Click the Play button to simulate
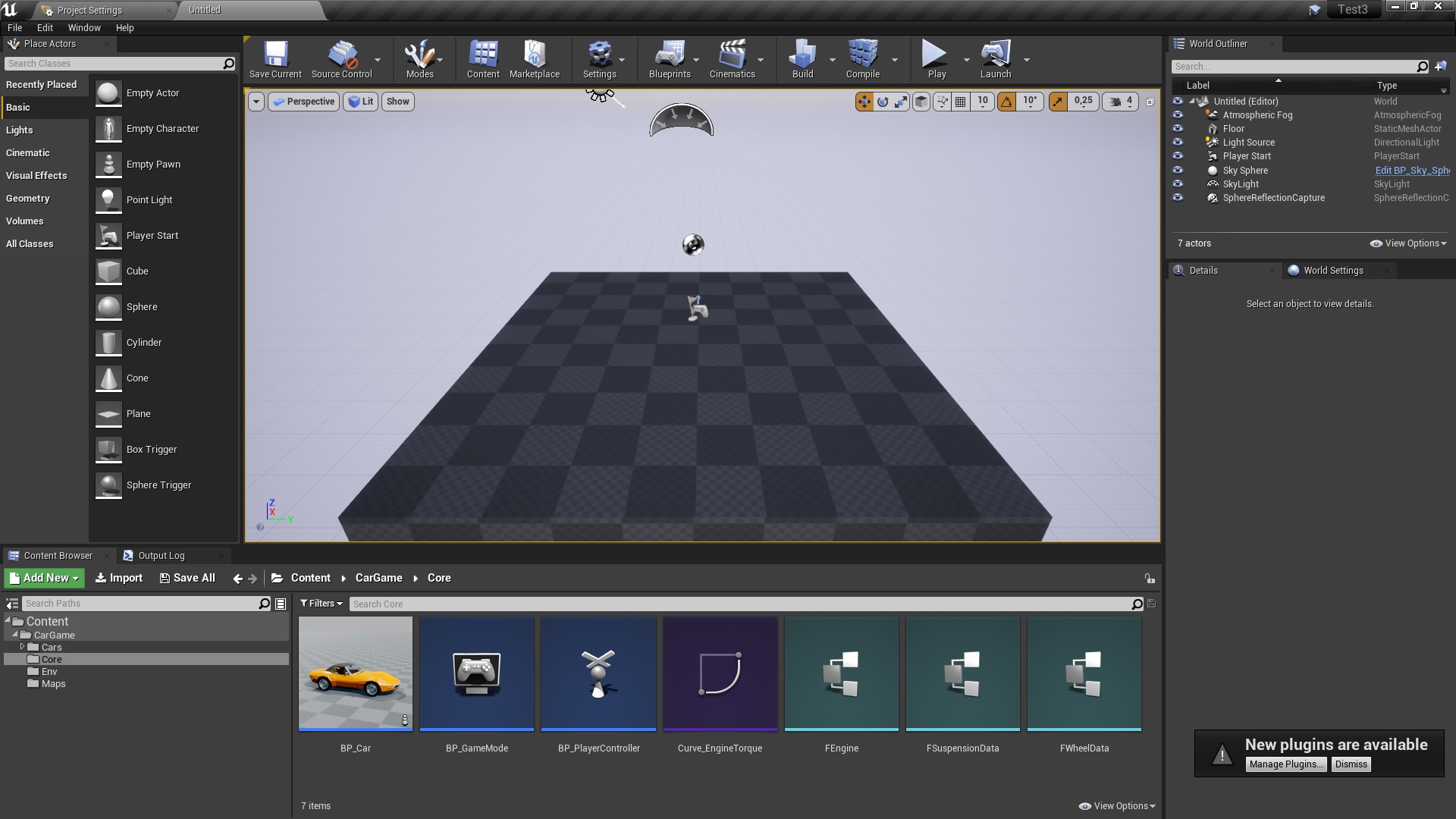The height and width of the screenshot is (819, 1456). [x=935, y=57]
